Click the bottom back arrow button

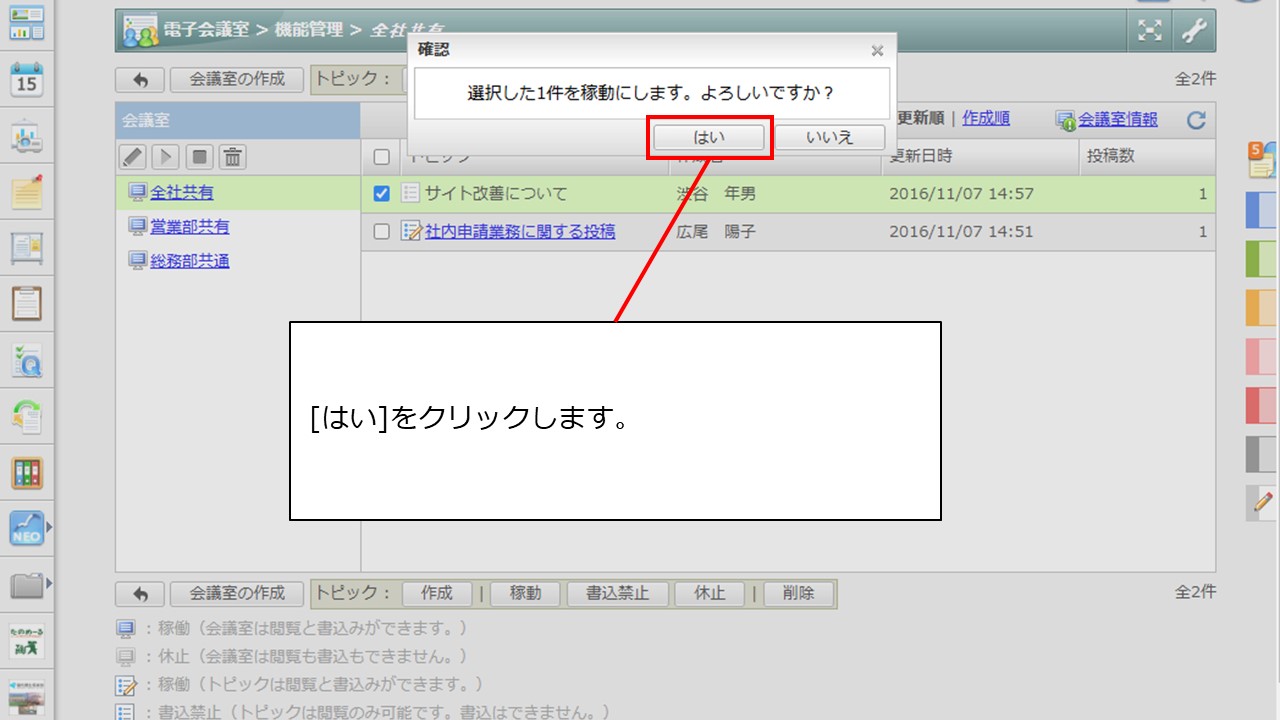(x=140, y=594)
